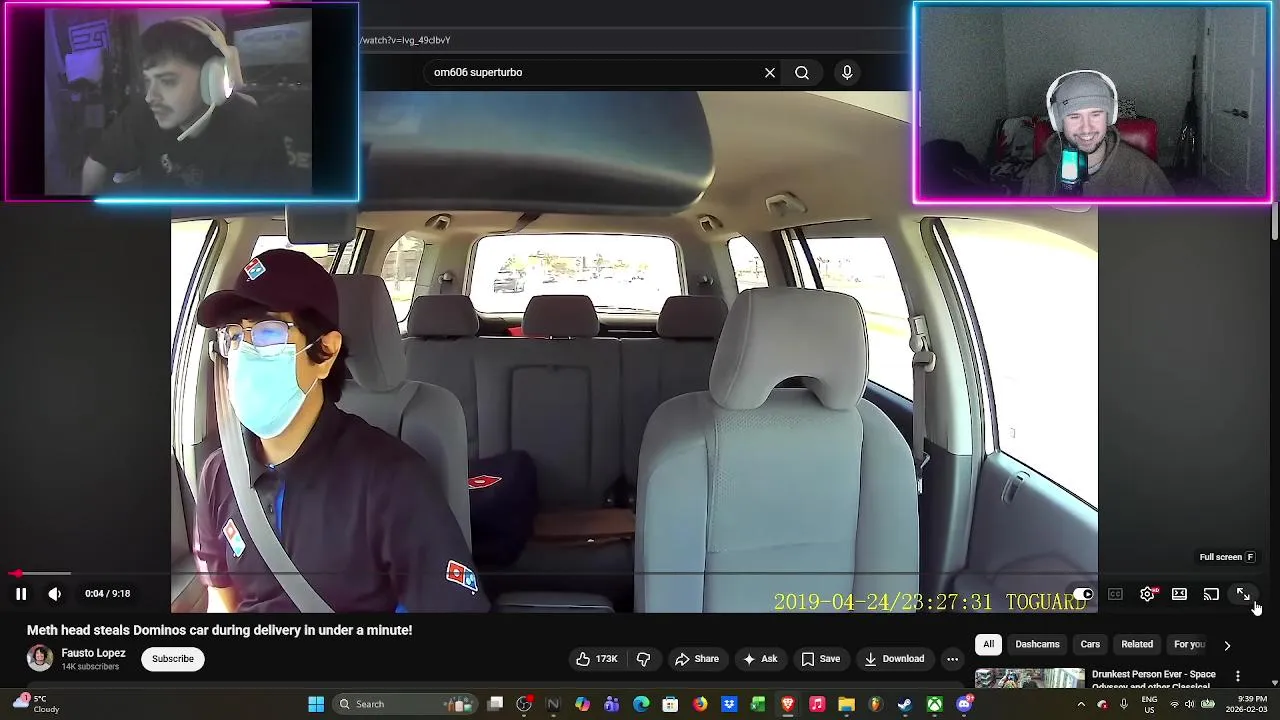Open ENG US language switcher

click(x=1149, y=704)
